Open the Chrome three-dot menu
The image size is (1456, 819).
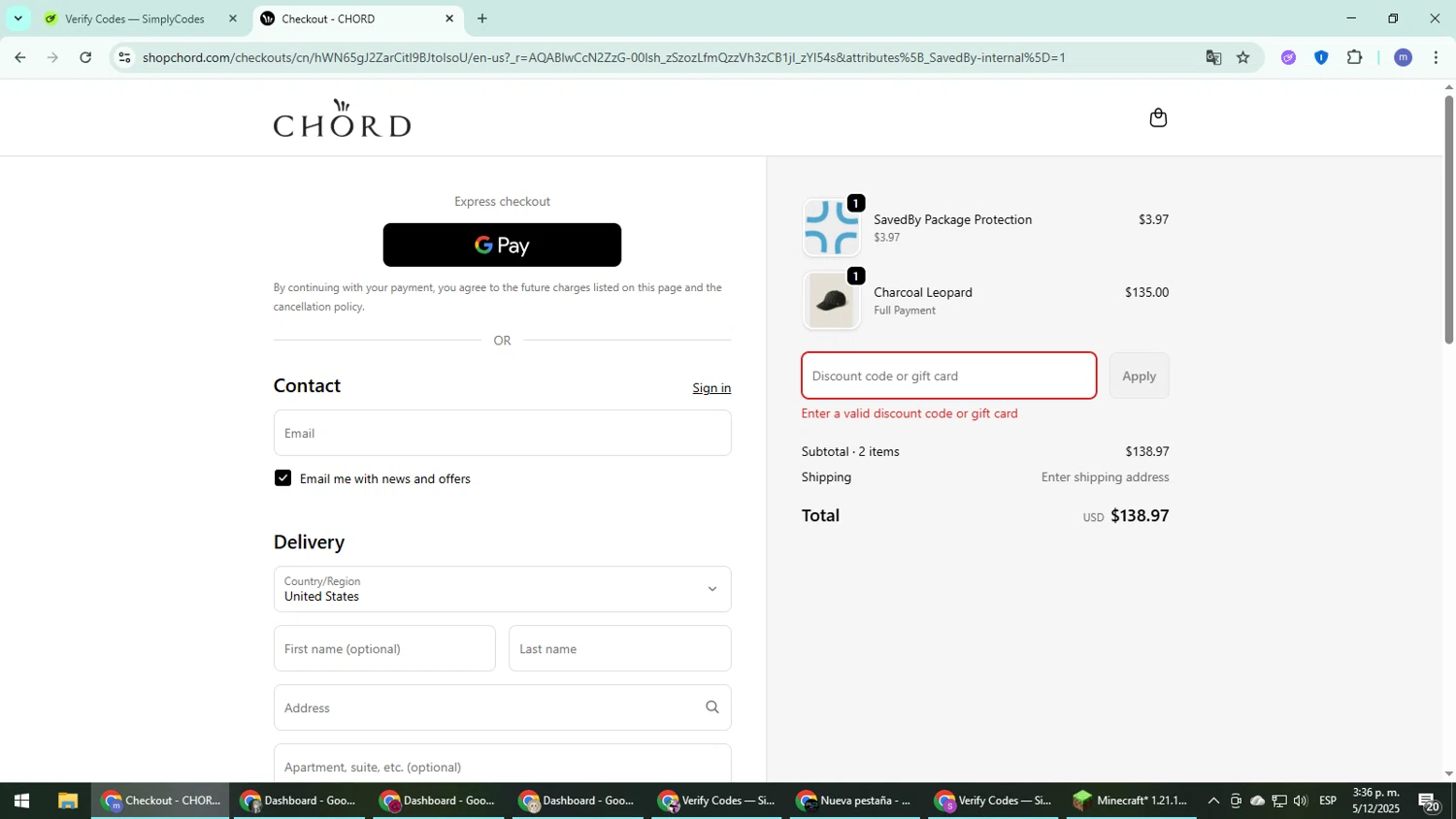coord(1436,57)
